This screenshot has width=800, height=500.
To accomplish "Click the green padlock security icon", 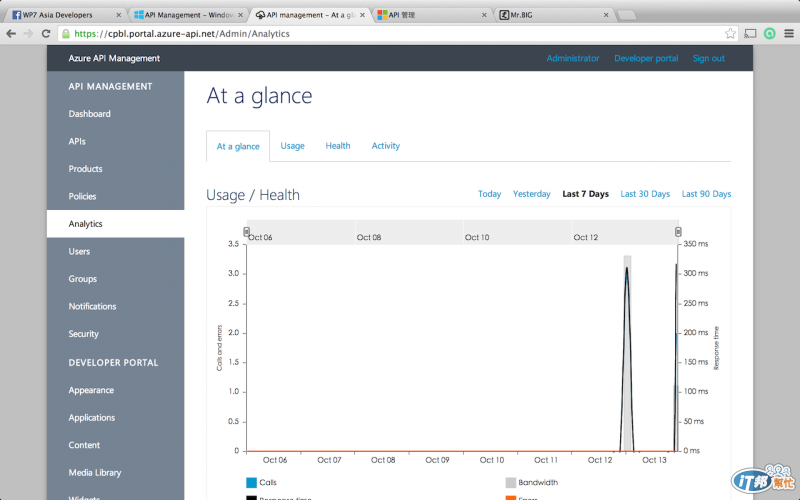I will (x=66, y=34).
